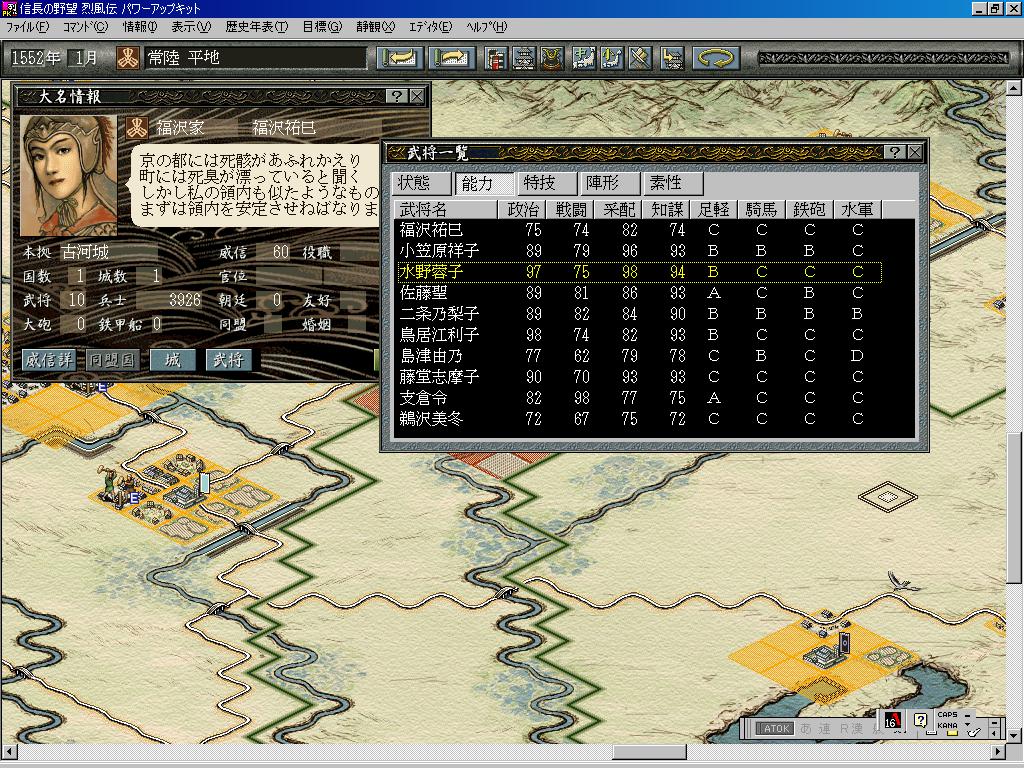Sort by the 戦闘 column header
Screen dimensions: 1024x768
tap(570, 210)
